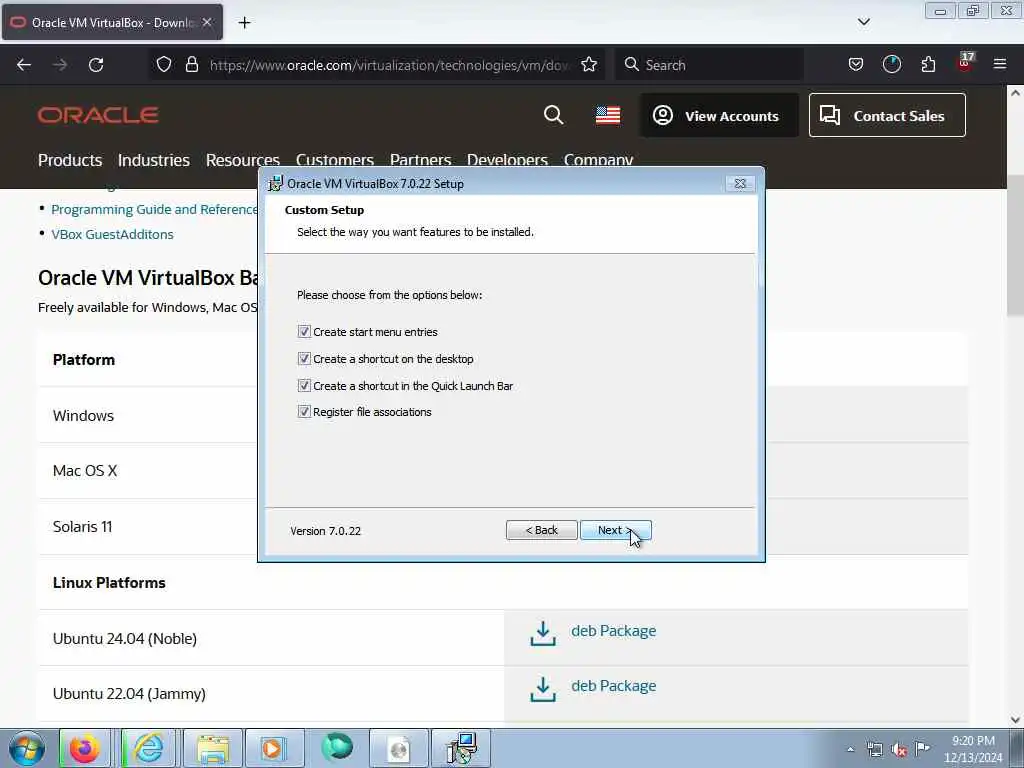1024x768 pixels.
Task: Open Windows Explorer folder in taskbar
Action: (213, 748)
